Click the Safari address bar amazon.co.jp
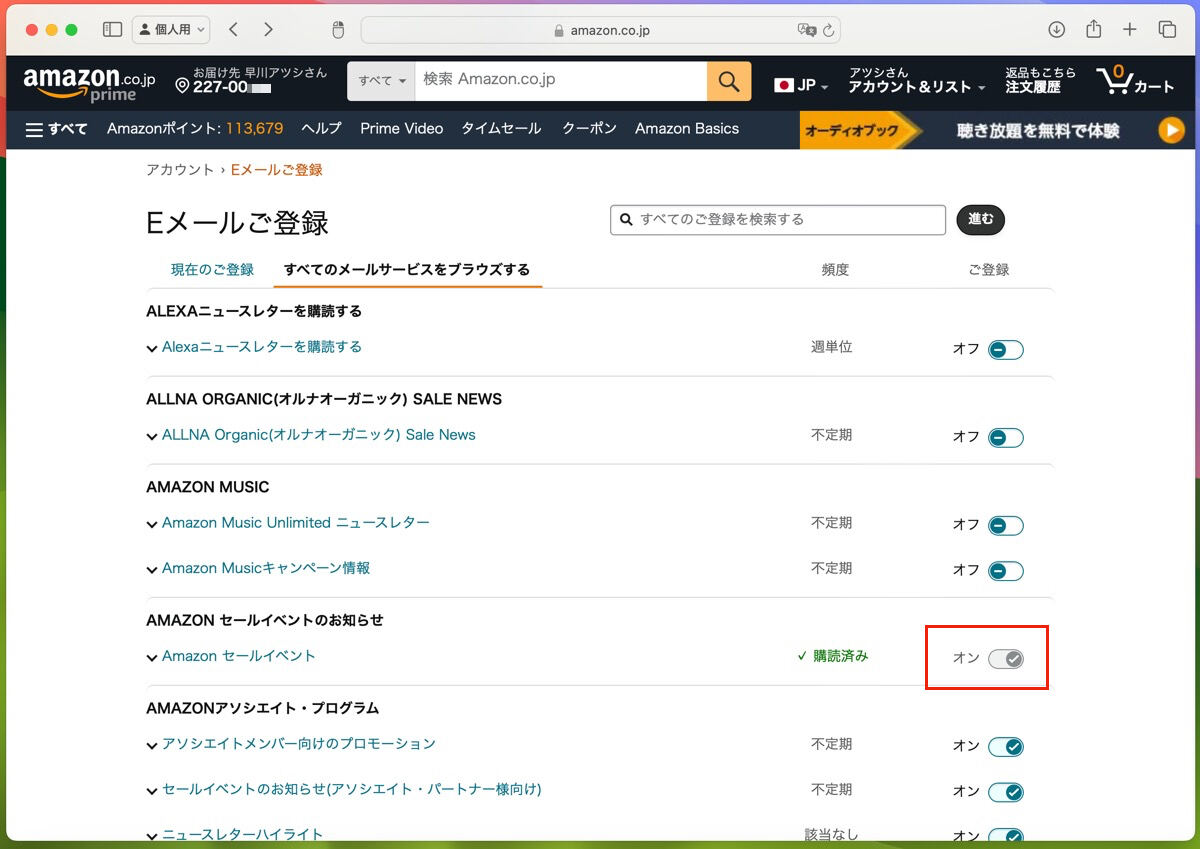 600,30
